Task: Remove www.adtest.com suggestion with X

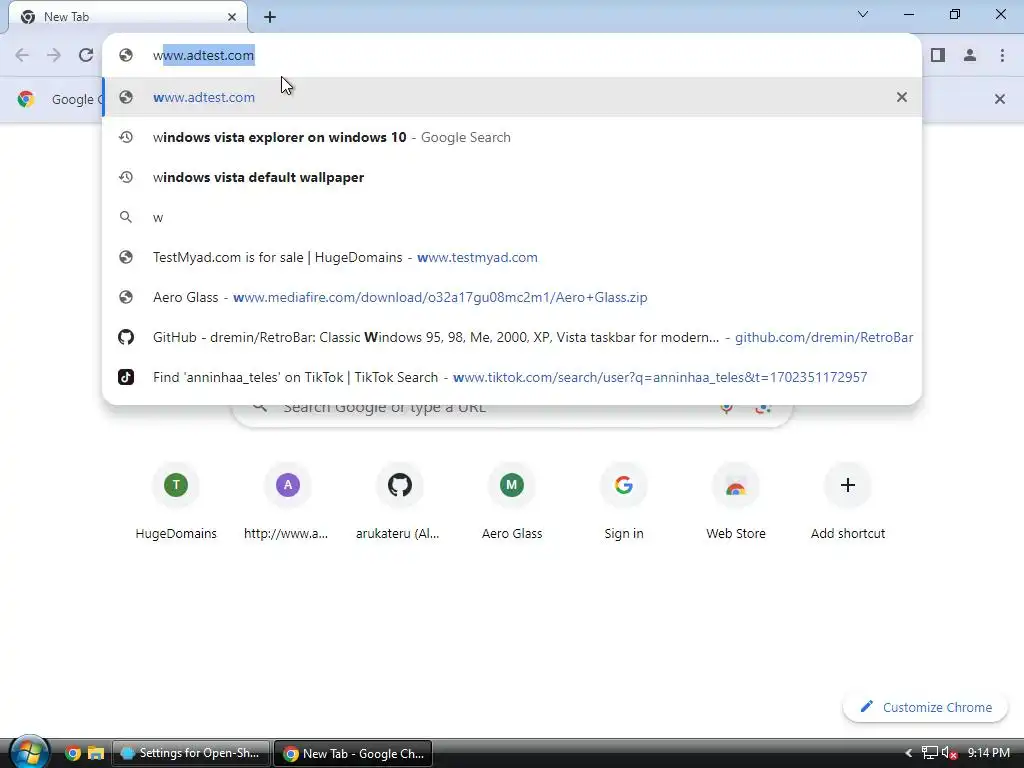Action: pyautogui.click(x=902, y=97)
